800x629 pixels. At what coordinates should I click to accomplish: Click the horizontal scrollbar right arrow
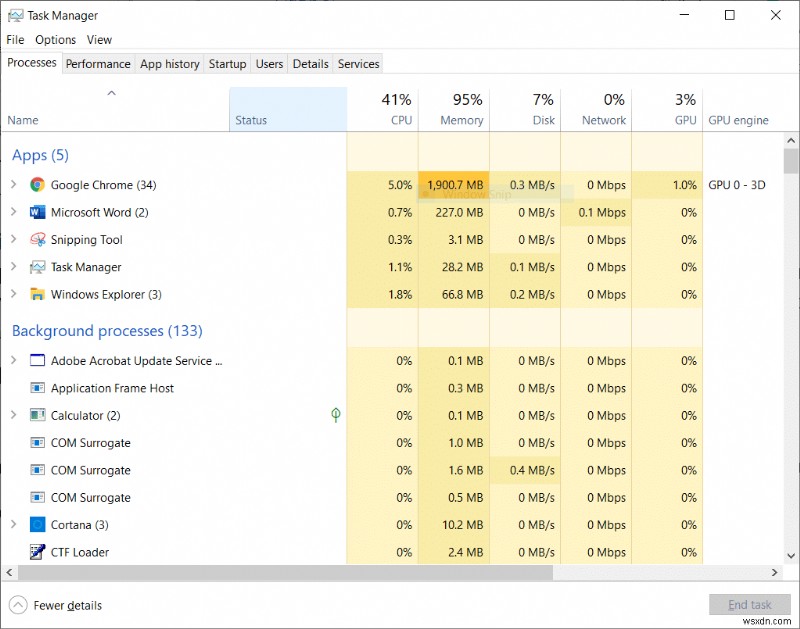pos(774,573)
